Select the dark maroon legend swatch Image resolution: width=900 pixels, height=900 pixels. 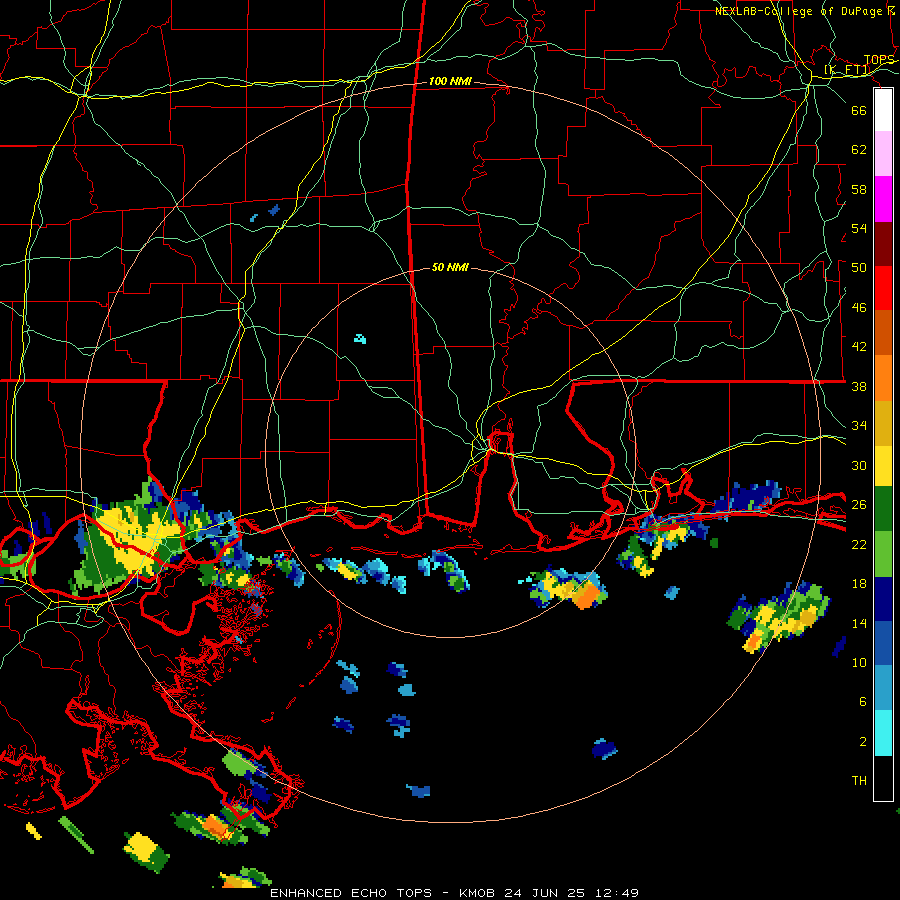(883, 244)
